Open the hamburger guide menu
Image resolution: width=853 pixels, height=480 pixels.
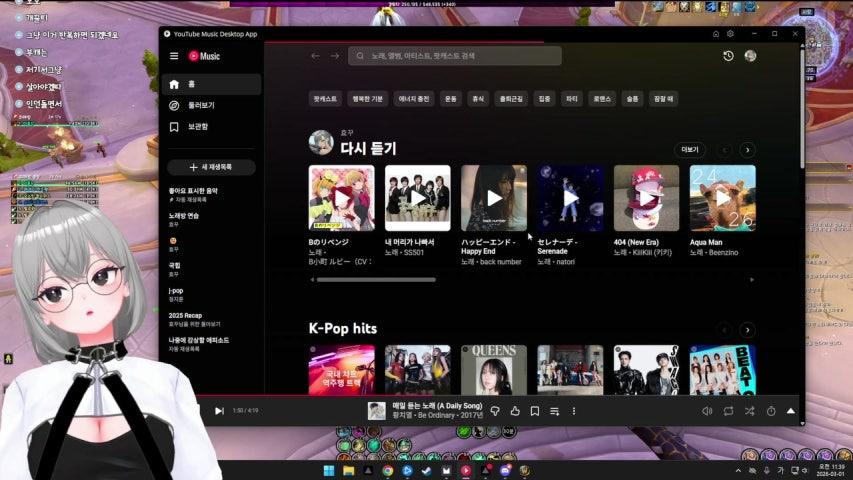click(174, 56)
